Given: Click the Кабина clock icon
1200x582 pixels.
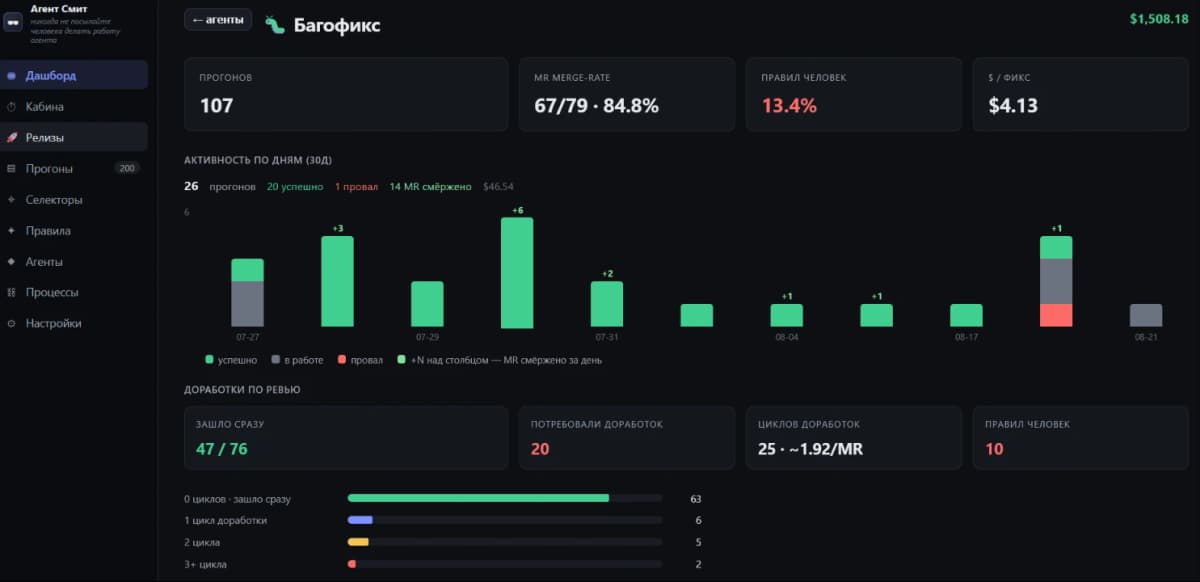Looking at the screenshot, I should [11, 106].
